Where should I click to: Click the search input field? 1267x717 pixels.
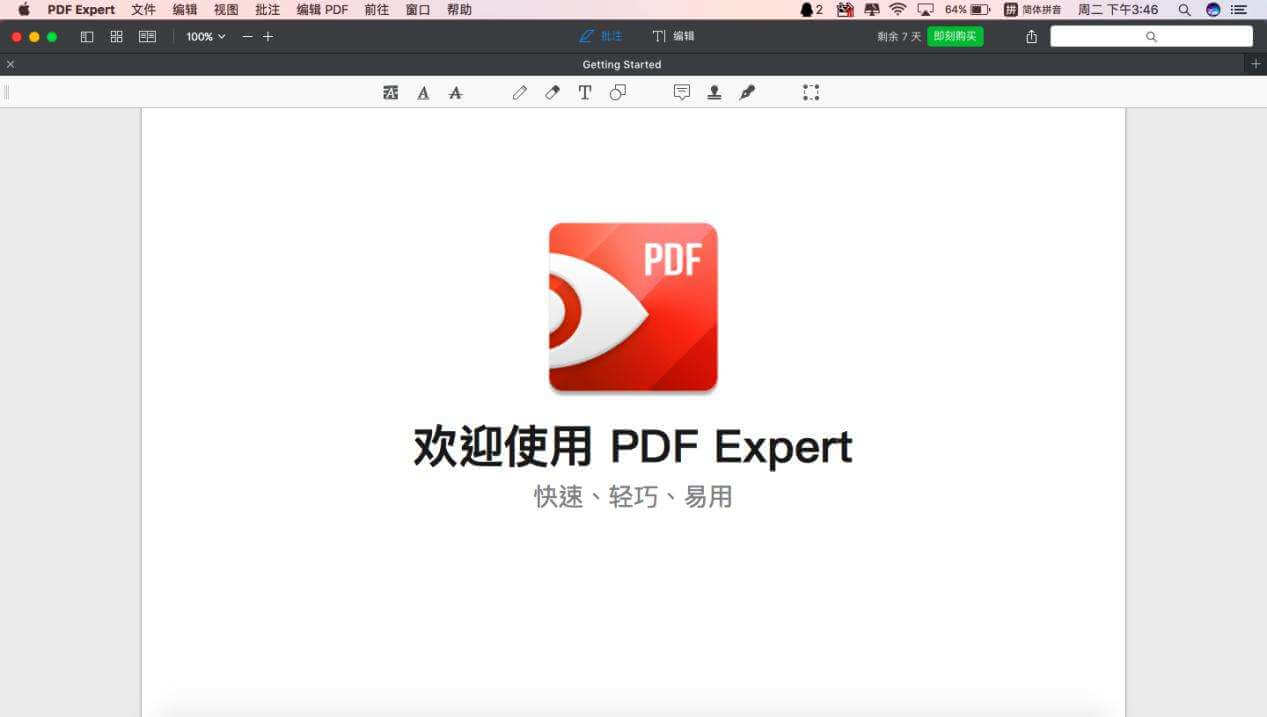[x=1151, y=36]
